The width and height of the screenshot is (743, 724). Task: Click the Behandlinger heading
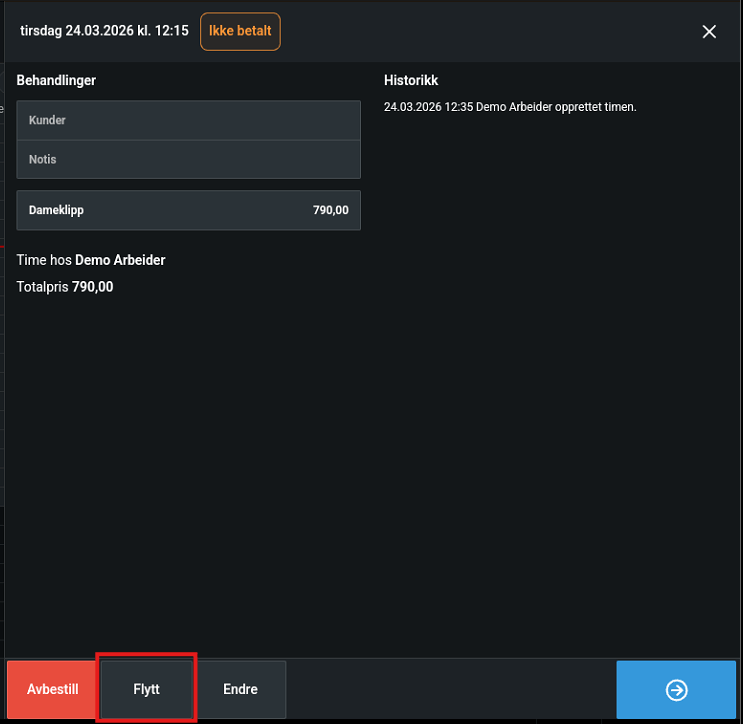coord(56,81)
